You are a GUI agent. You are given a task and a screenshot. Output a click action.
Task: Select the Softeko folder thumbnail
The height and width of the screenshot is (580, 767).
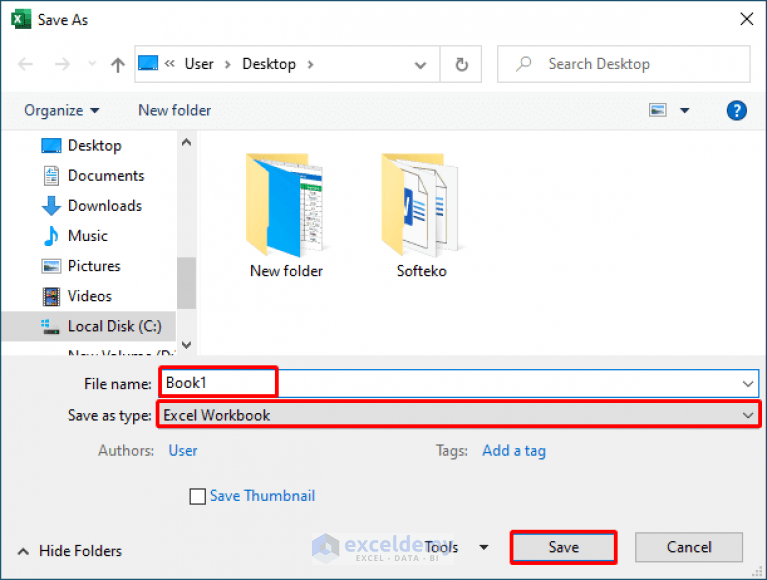[421, 205]
